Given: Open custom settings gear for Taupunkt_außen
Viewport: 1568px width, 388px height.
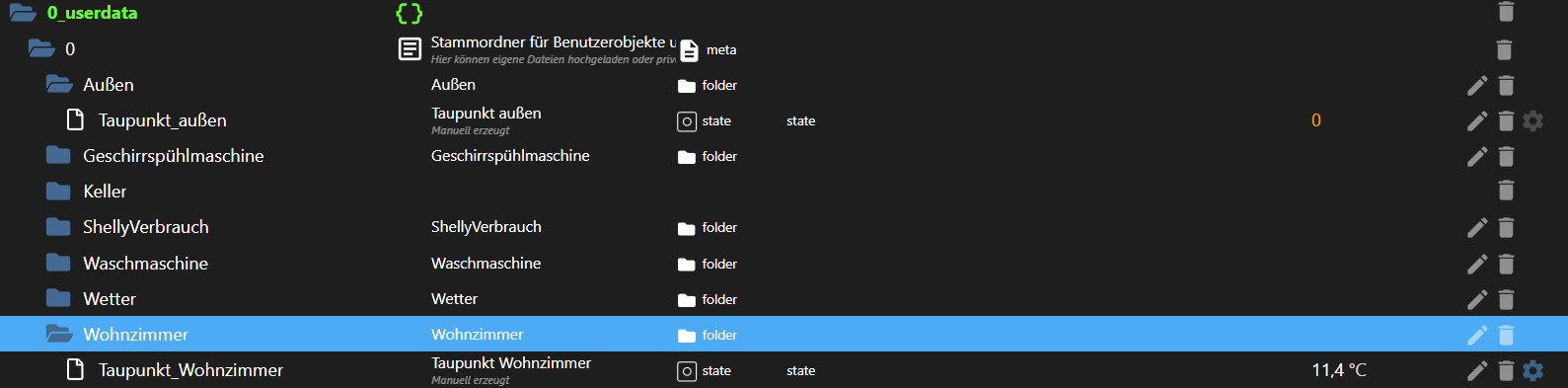Looking at the screenshot, I should click(x=1532, y=120).
